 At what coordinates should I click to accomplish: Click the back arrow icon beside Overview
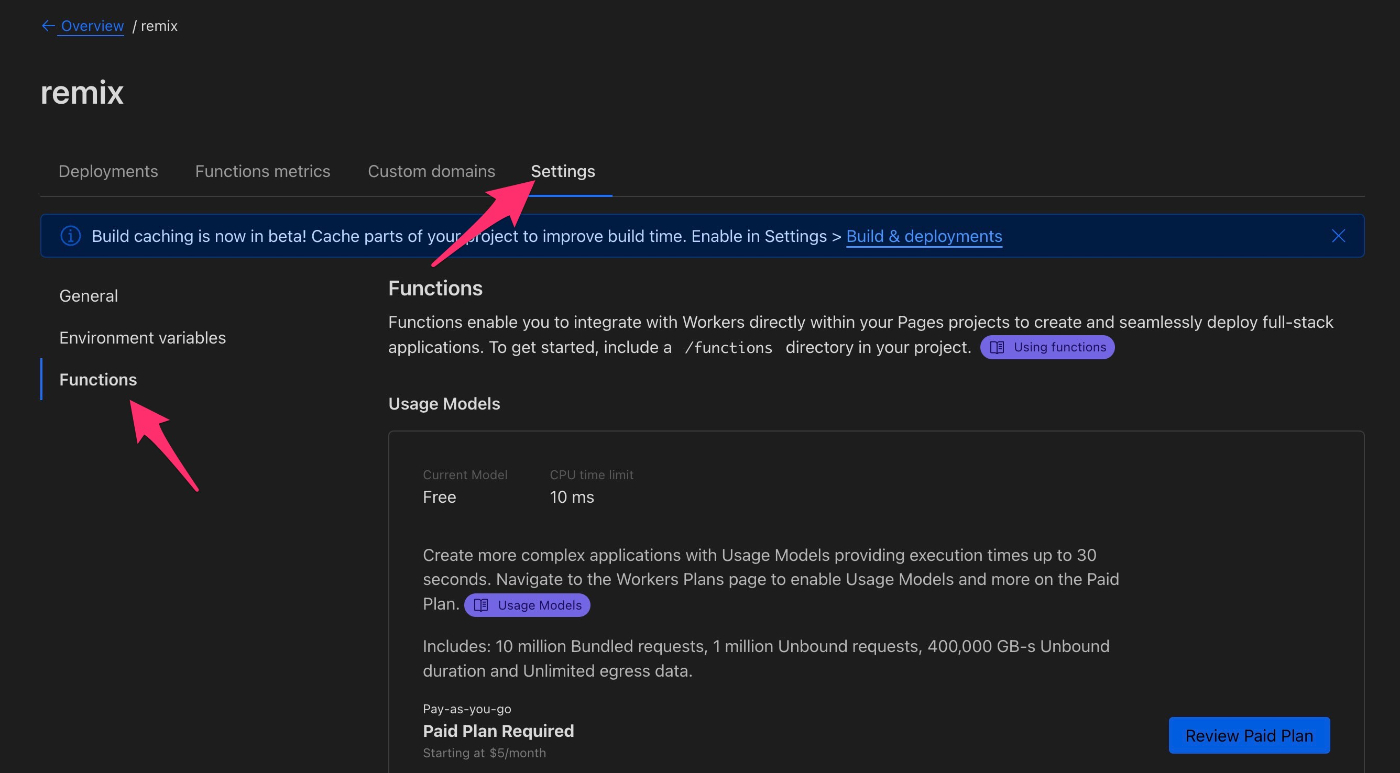48,26
